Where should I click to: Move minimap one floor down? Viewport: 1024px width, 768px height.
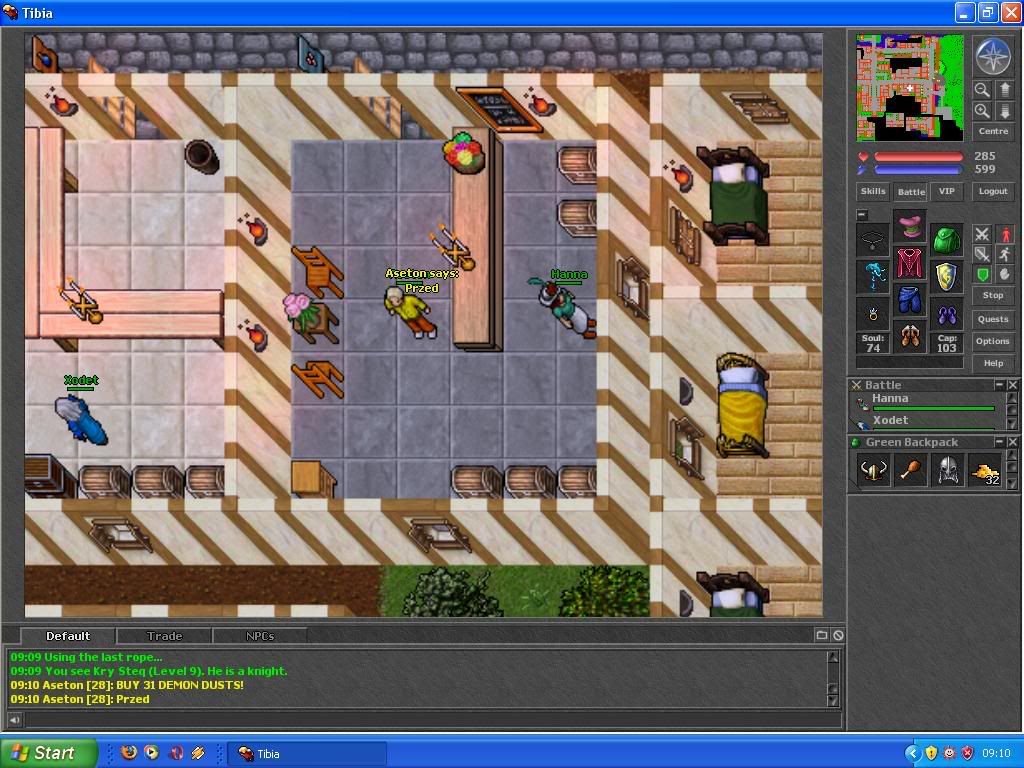point(1004,111)
